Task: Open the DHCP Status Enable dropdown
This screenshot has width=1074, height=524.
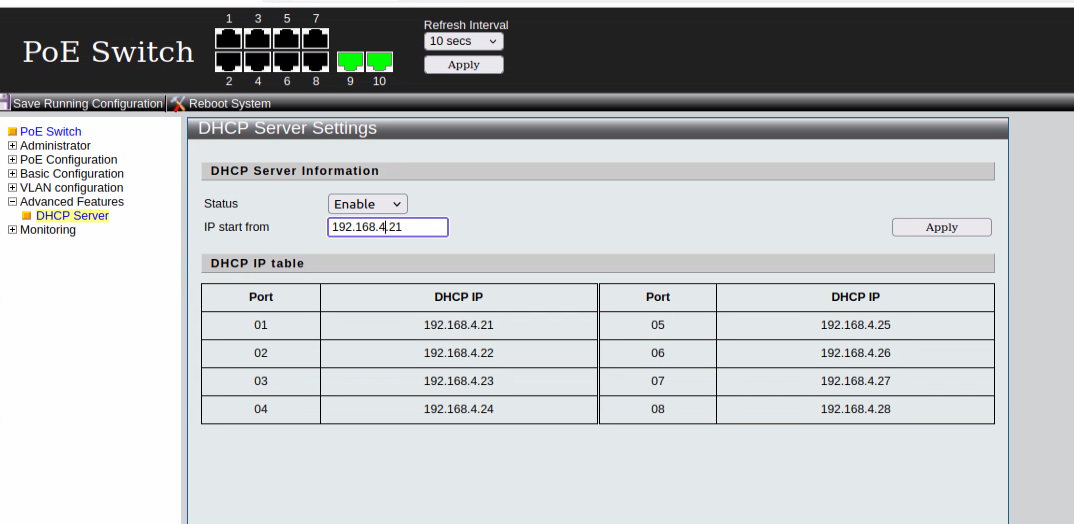Action: 367,204
